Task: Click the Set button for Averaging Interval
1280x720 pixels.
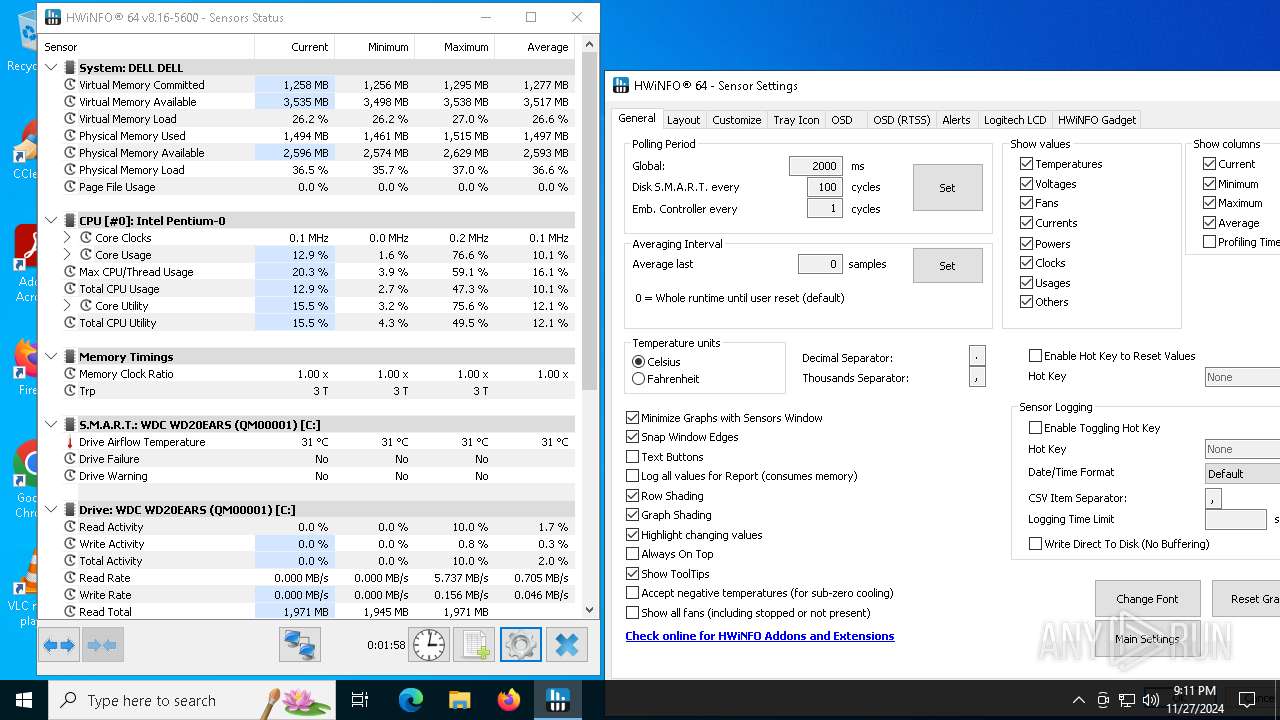Action: pos(947,266)
